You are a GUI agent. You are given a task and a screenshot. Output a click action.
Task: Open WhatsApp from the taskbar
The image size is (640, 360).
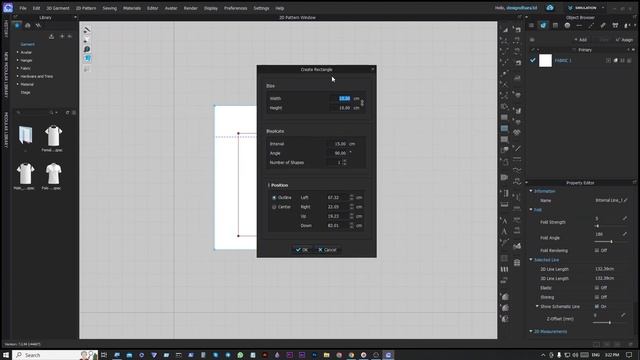coord(240,355)
